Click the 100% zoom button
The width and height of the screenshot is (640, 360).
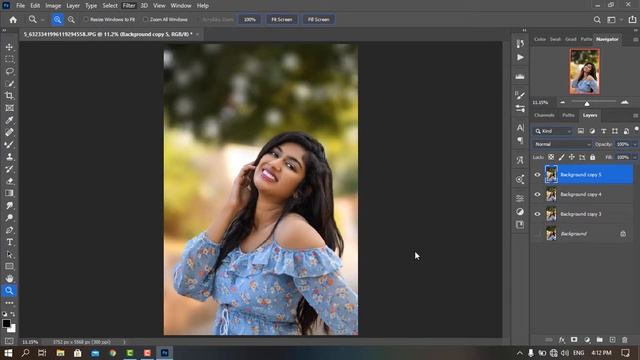[x=249, y=20]
